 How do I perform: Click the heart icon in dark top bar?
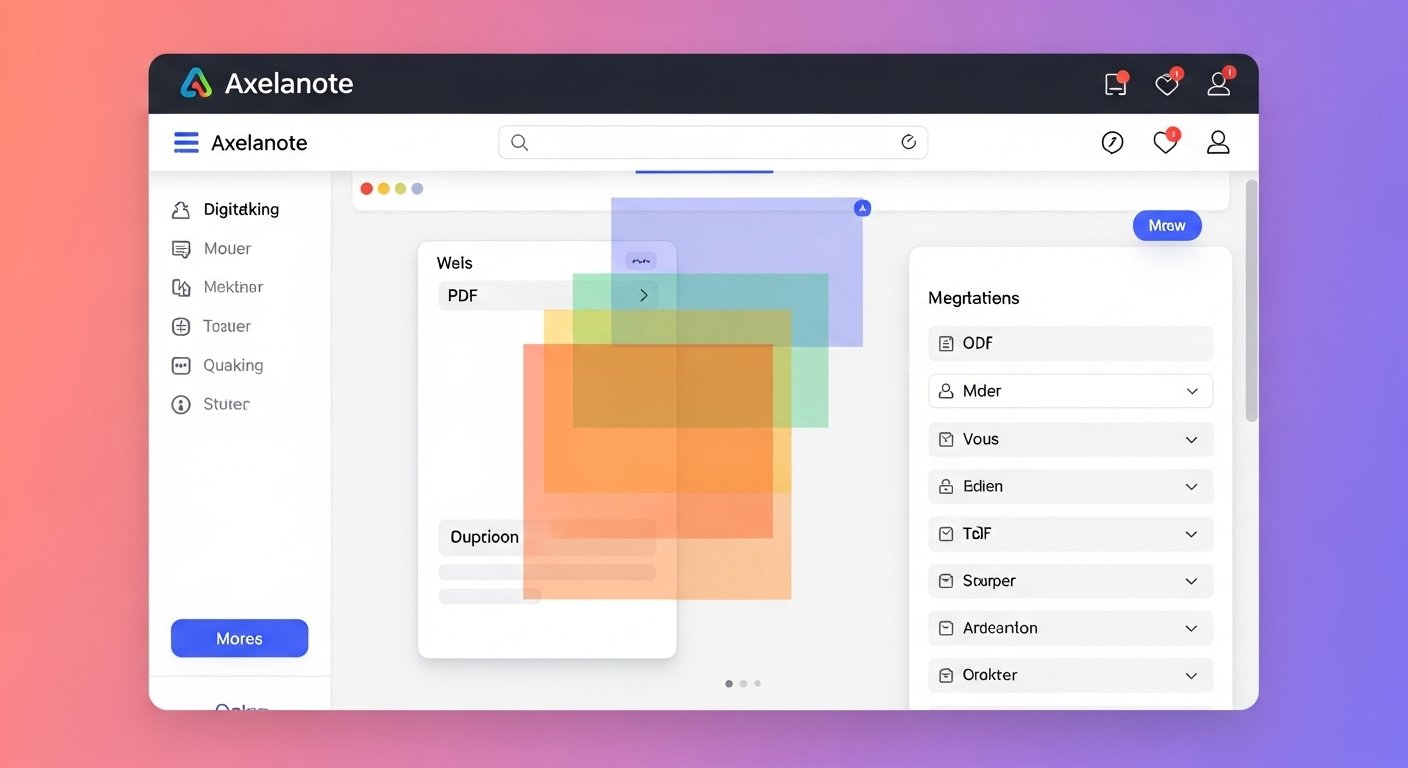(x=1166, y=85)
